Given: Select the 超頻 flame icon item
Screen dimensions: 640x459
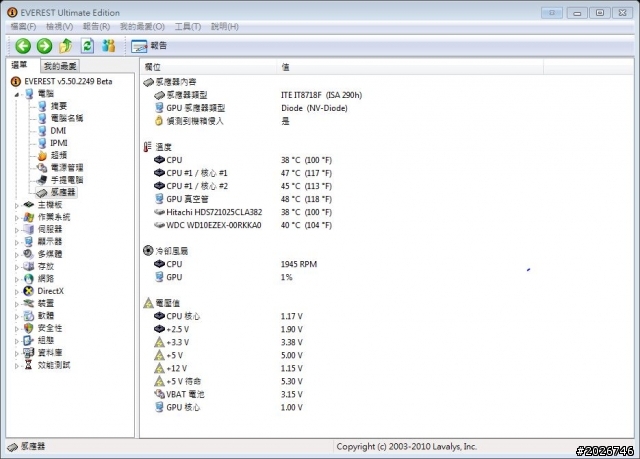Looking at the screenshot, I should click(53, 155).
